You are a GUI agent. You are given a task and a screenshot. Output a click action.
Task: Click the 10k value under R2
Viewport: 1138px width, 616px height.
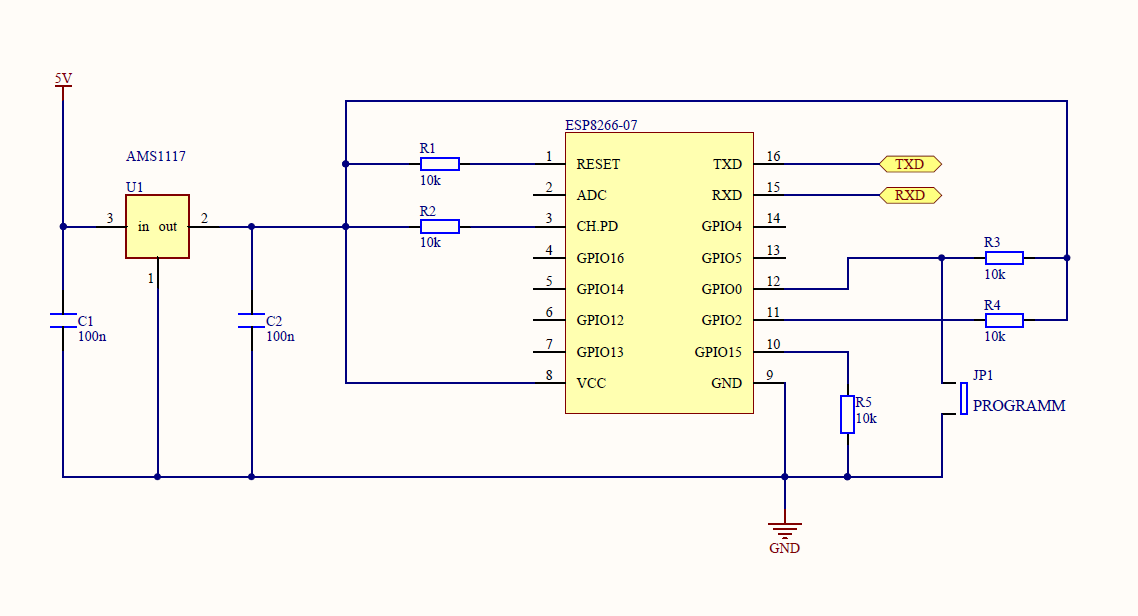tap(430, 242)
